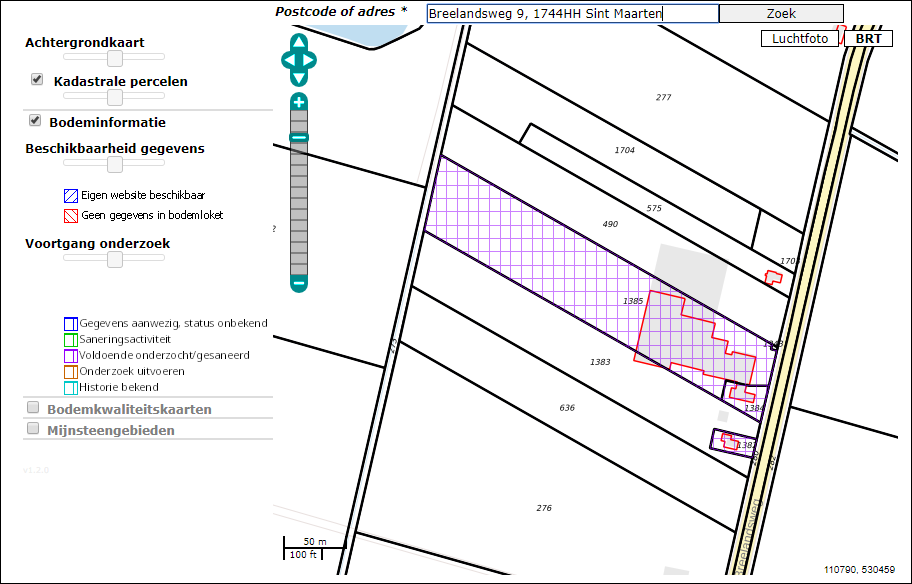Click the Voortgang onderzoek slider handle
This screenshot has width=912, height=584.
tap(115, 259)
